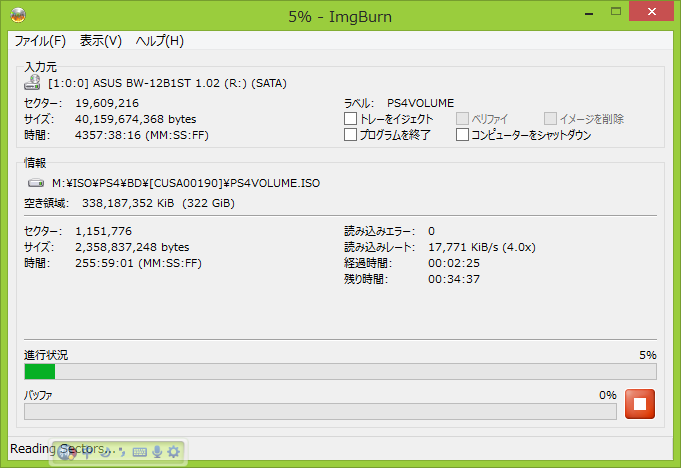Open the IME toolbar settings gear
The width and height of the screenshot is (681, 468).
[x=173, y=452]
